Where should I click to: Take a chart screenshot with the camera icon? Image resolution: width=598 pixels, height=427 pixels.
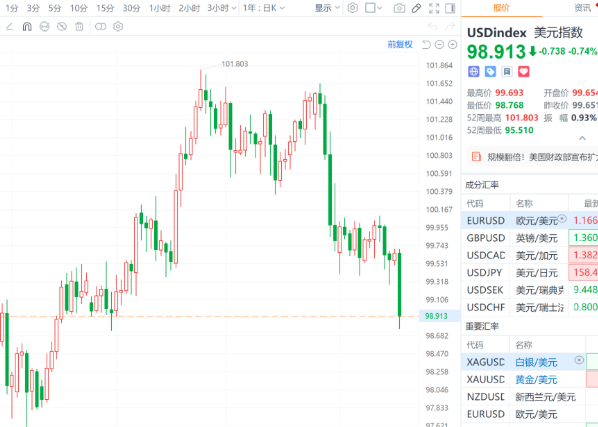tap(399, 8)
